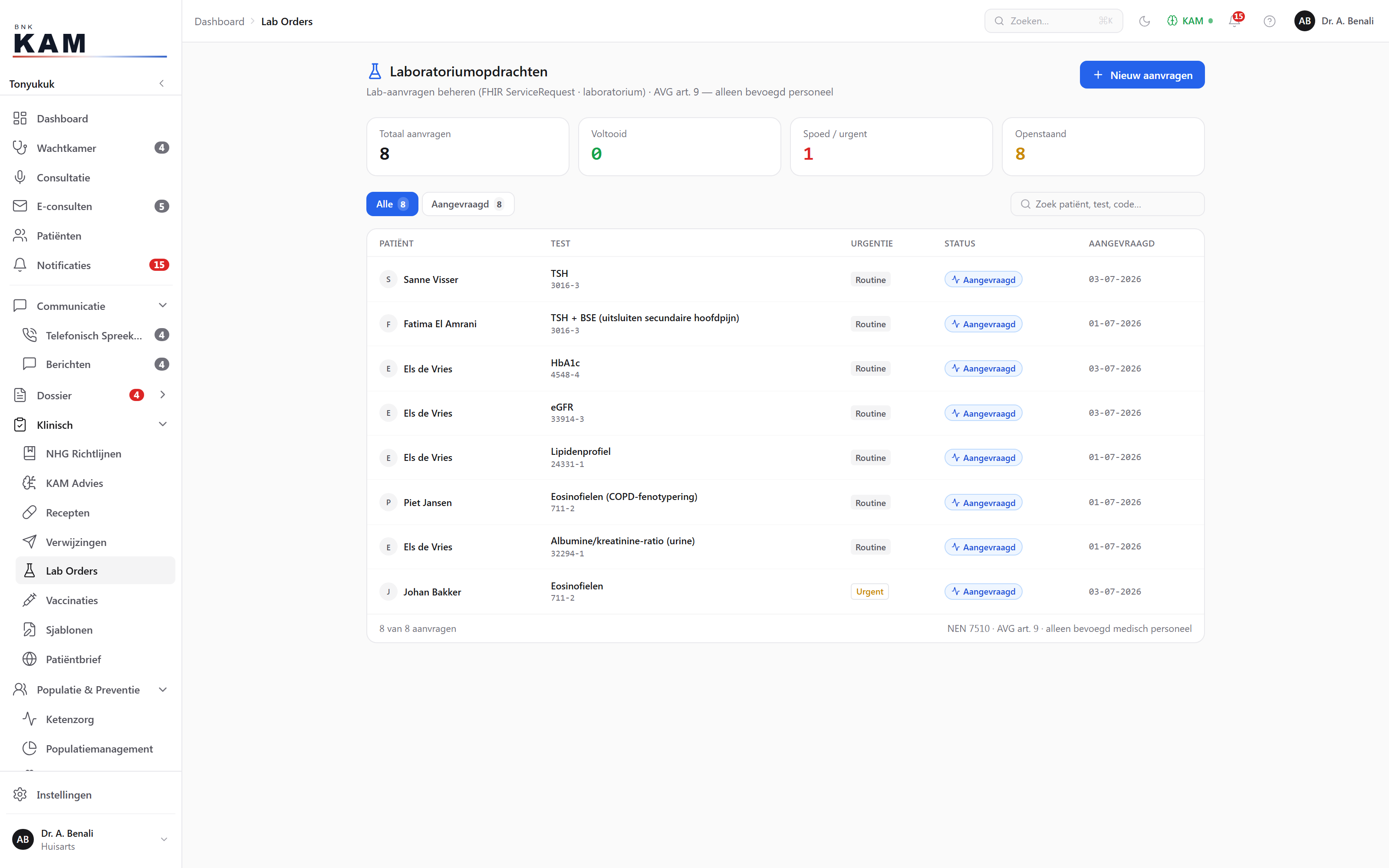Open Dr. A. Benali profile in top bar
This screenshot has width=1389, height=868.
point(1334,21)
